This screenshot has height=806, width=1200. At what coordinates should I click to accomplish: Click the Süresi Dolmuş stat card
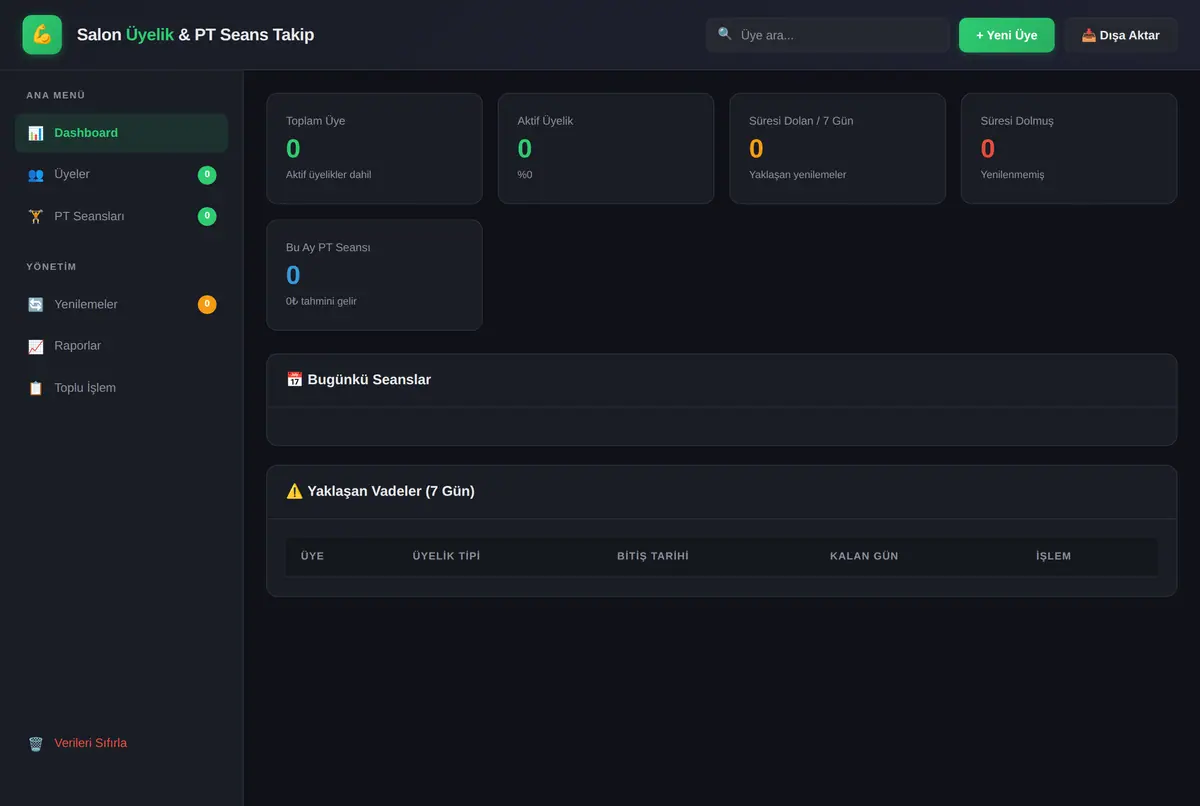point(1069,148)
